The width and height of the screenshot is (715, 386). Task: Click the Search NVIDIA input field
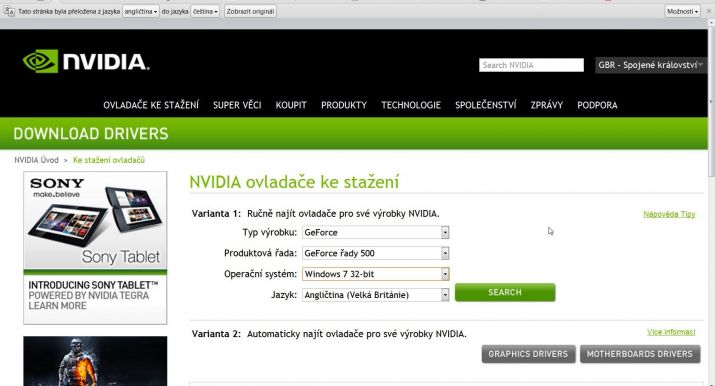coord(531,65)
